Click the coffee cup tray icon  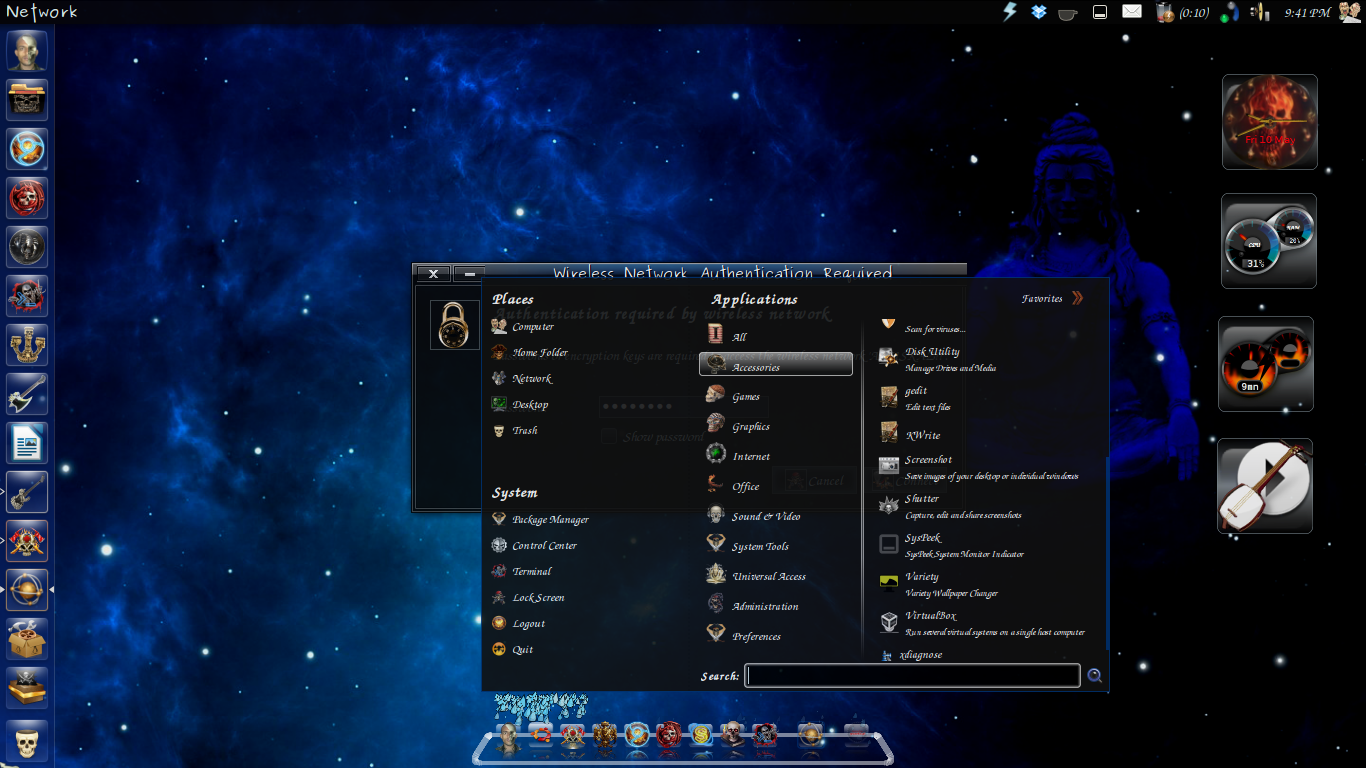[1068, 13]
